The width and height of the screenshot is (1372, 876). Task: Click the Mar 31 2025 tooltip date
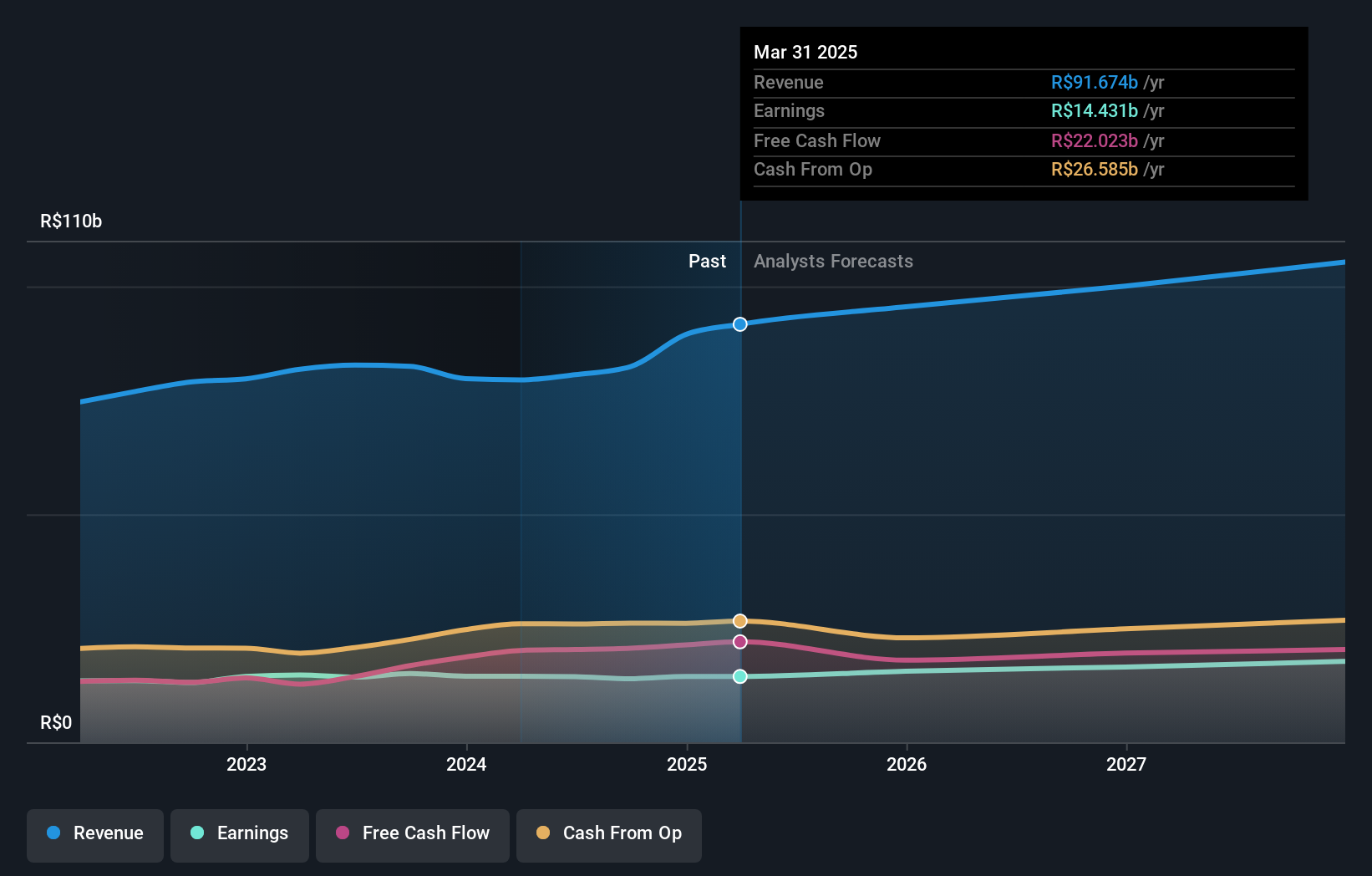[x=805, y=52]
